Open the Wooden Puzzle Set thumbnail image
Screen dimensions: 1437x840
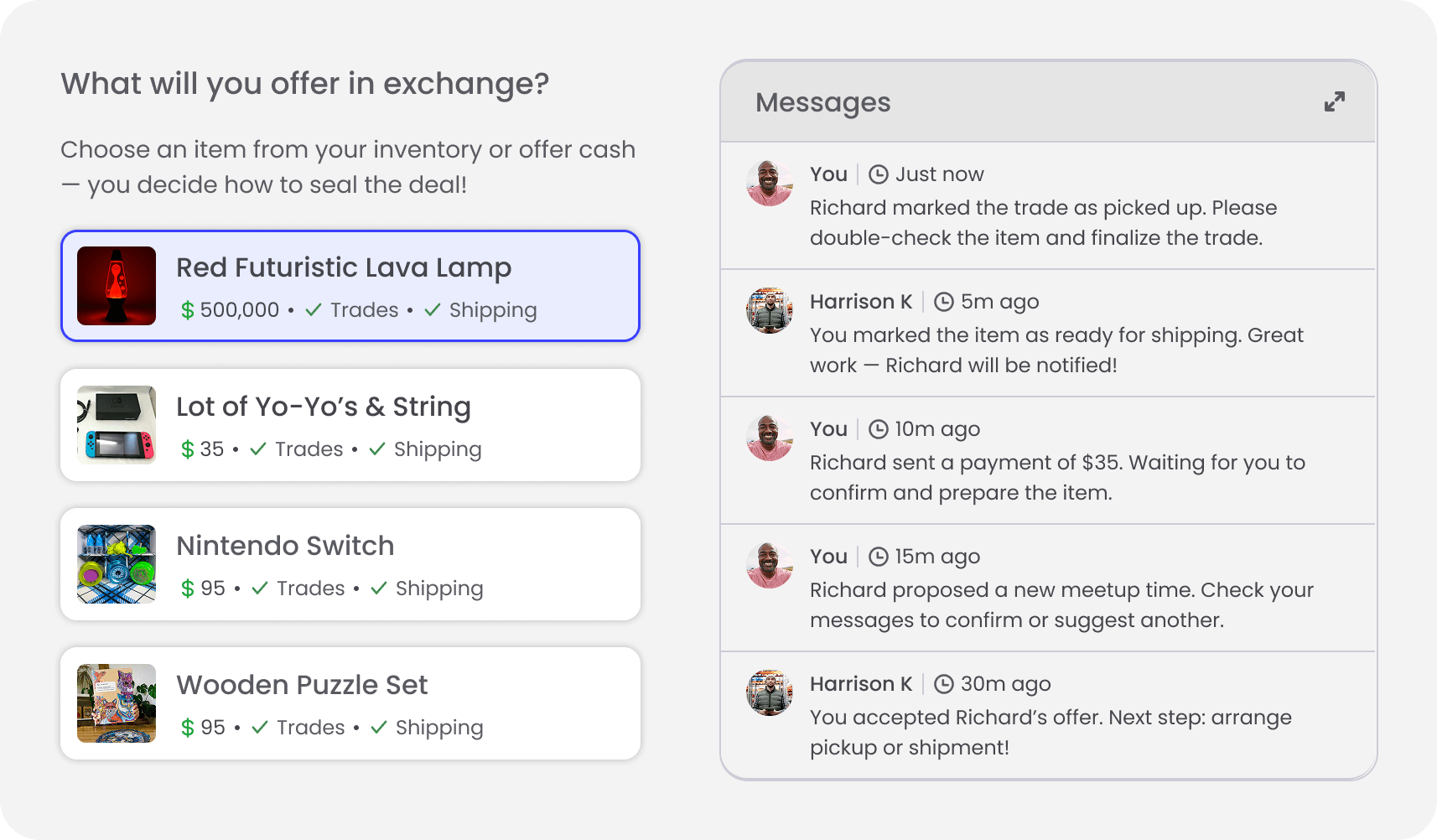pyautogui.click(x=117, y=703)
